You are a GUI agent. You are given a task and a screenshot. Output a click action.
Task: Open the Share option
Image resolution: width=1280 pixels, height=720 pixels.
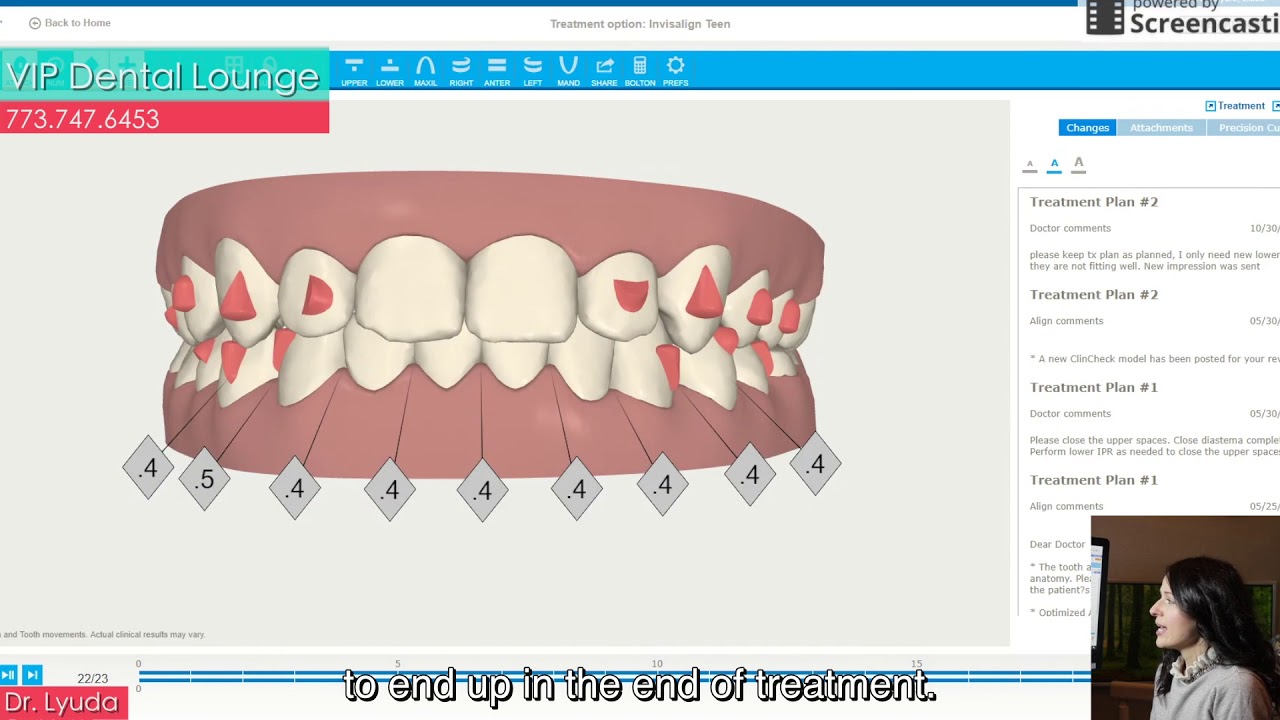tap(604, 71)
